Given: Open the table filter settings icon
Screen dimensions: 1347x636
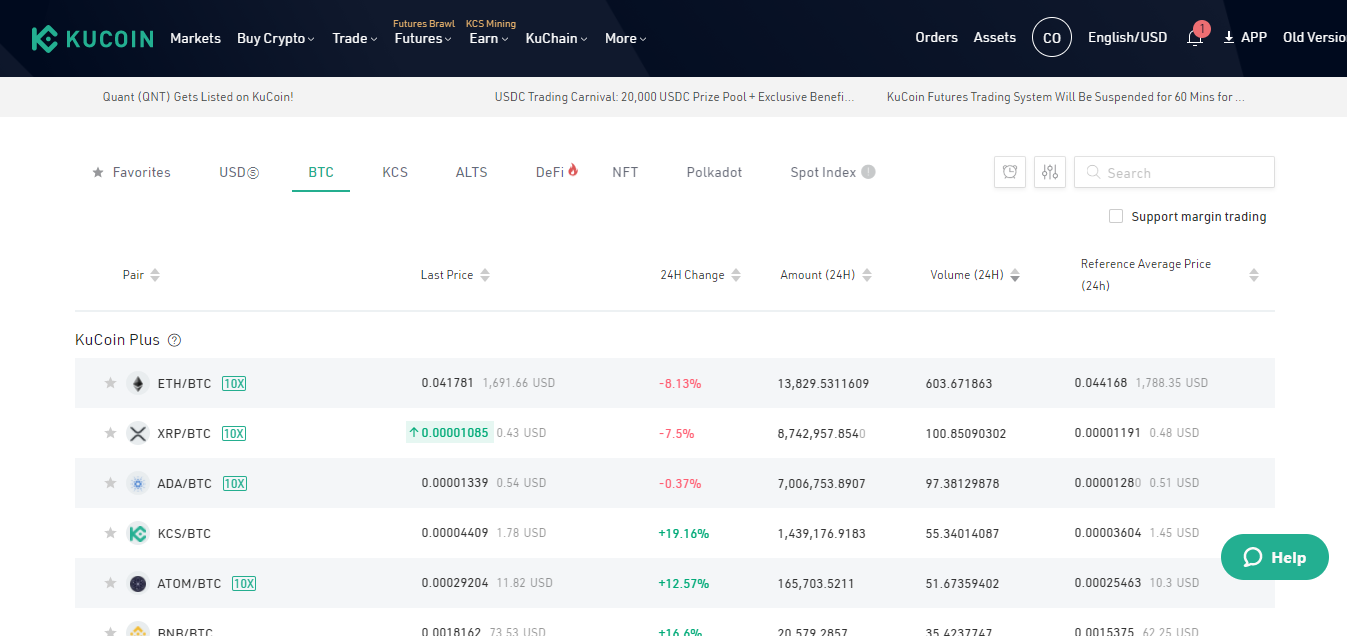Looking at the screenshot, I should [x=1050, y=172].
